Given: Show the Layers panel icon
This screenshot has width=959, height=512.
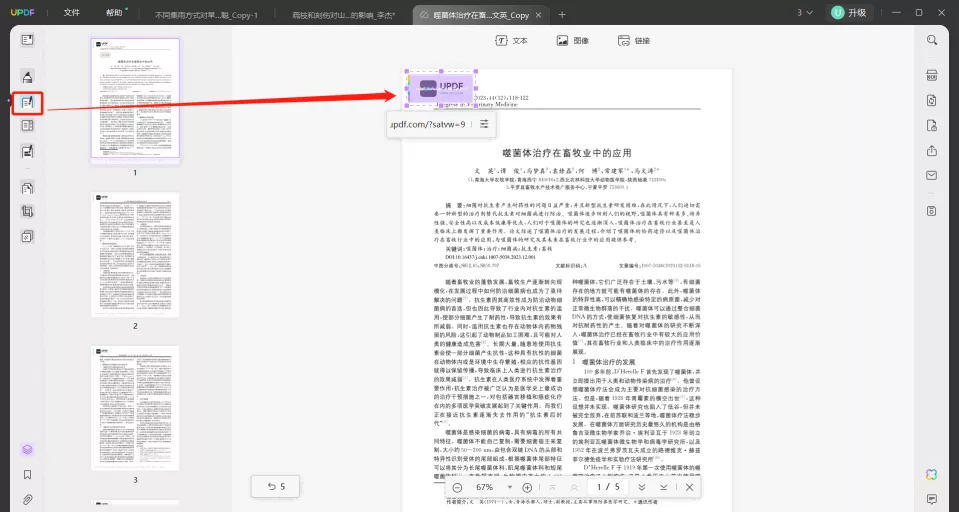Looking at the screenshot, I should 27,450.
